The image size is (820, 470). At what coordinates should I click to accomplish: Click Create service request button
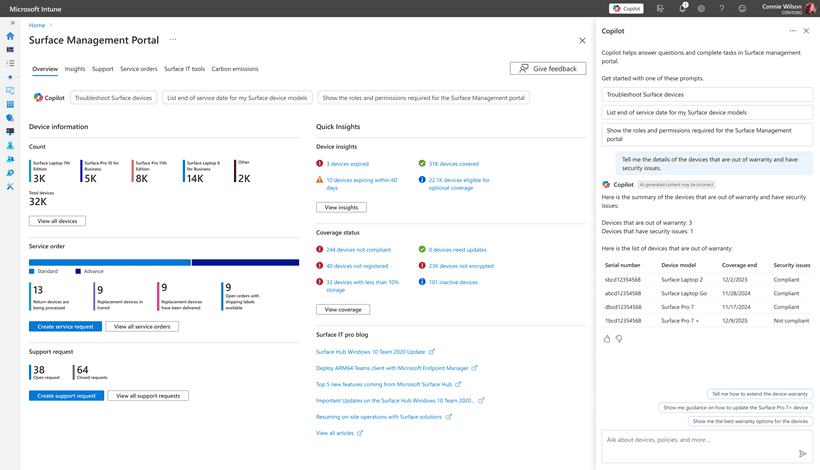pyautogui.click(x=65, y=326)
